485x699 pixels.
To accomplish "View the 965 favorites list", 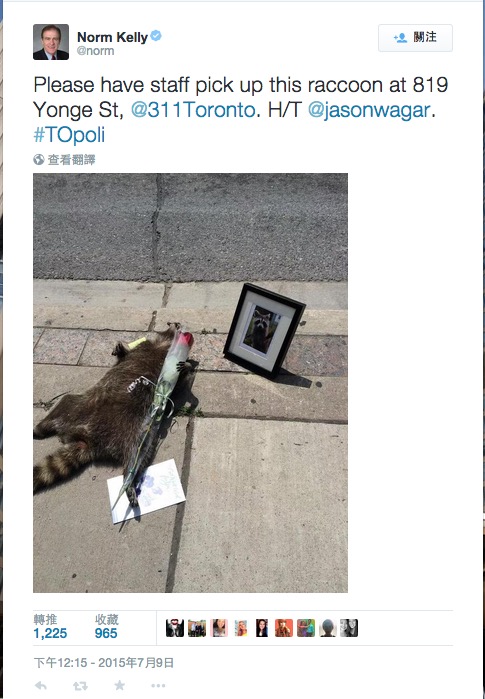I will tap(106, 627).
